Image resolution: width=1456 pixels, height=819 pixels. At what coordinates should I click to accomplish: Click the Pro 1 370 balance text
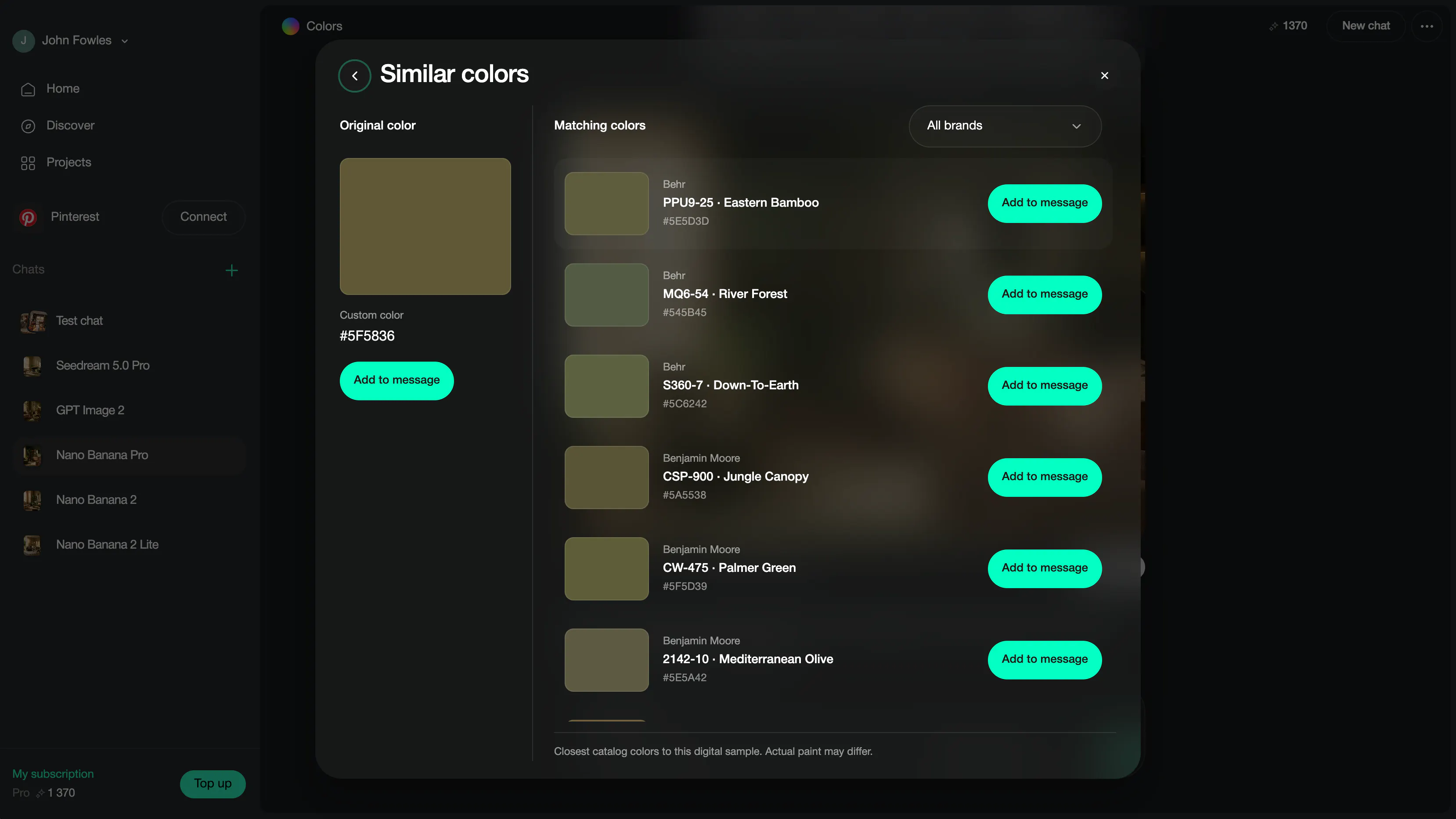coord(43,794)
